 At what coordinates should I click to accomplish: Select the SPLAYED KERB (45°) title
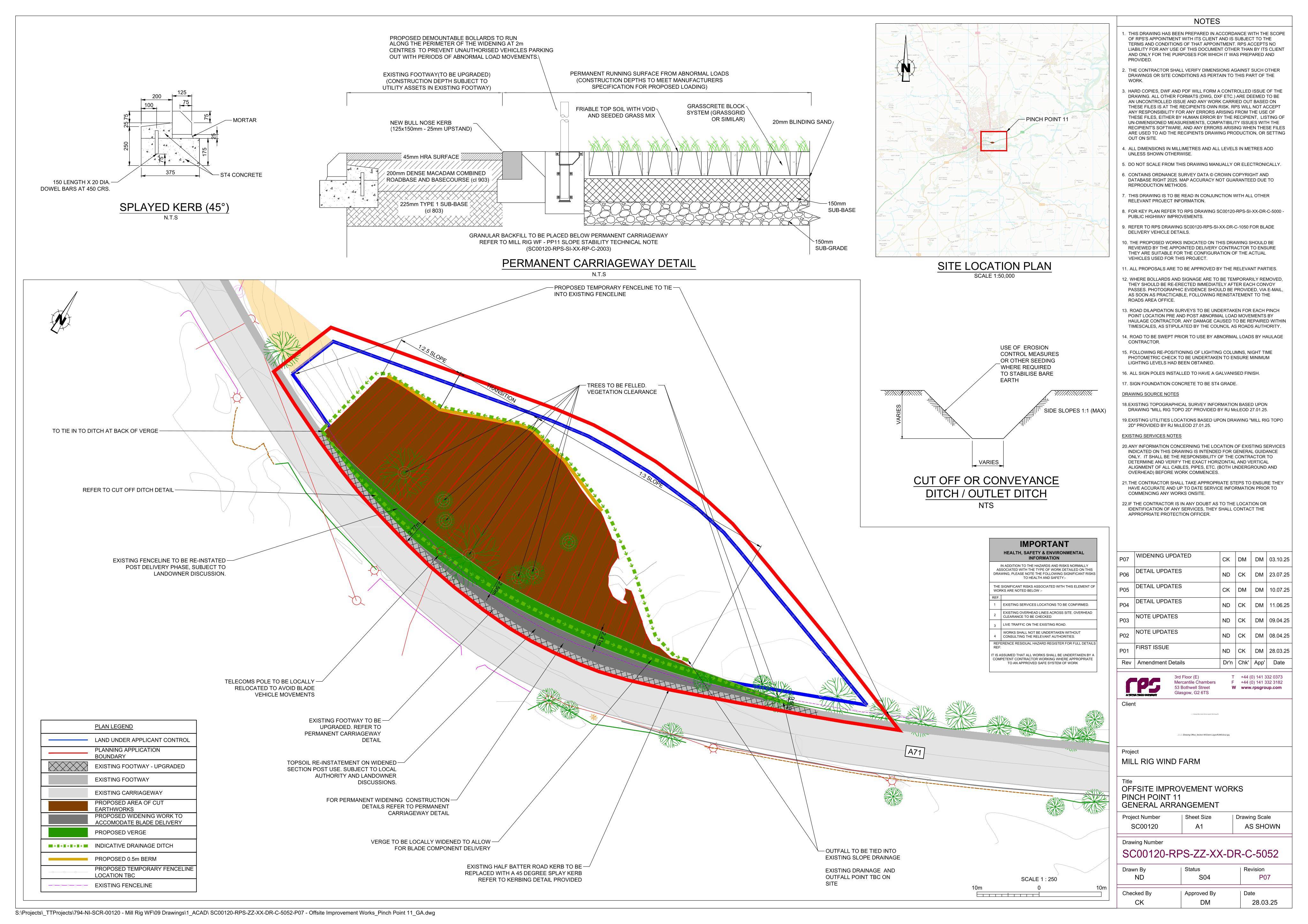pyautogui.click(x=174, y=207)
